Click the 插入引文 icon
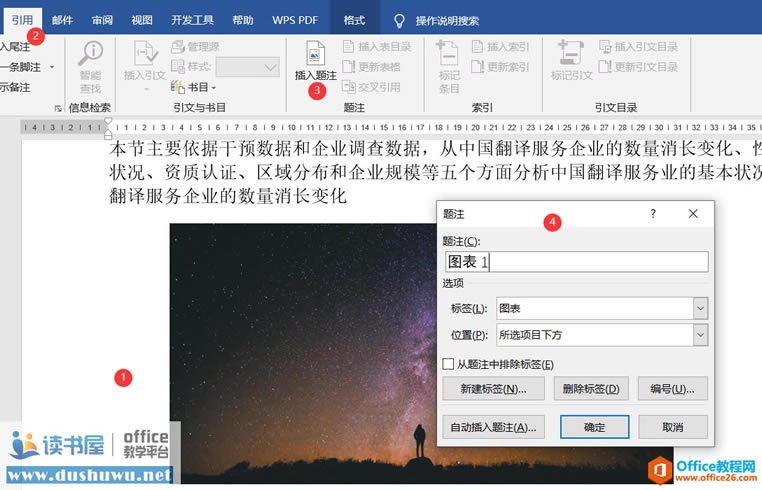The image size is (762, 490). [x=145, y=52]
